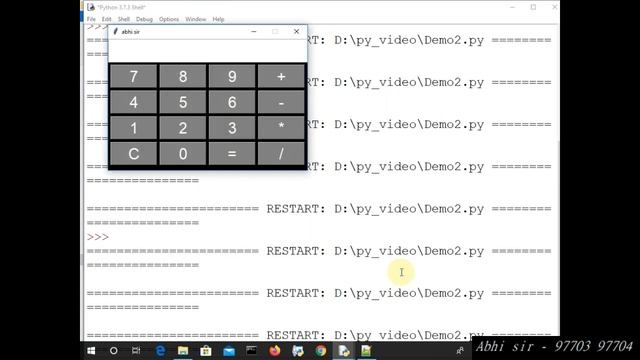This screenshot has width=640, height=360.
Task: Click the 0 digit button
Action: point(183,153)
